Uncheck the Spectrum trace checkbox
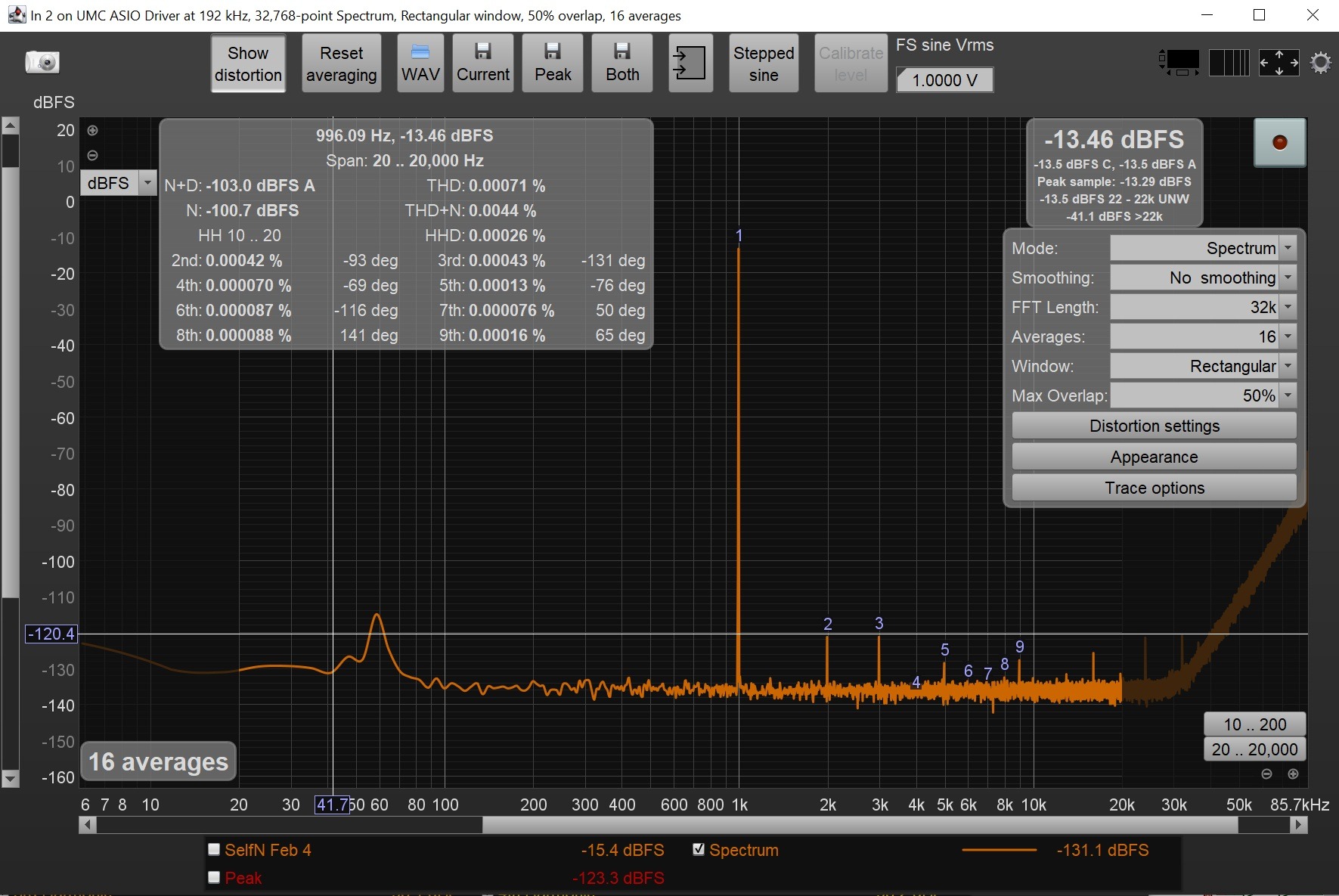This screenshot has height=896, width=1339. (x=699, y=849)
